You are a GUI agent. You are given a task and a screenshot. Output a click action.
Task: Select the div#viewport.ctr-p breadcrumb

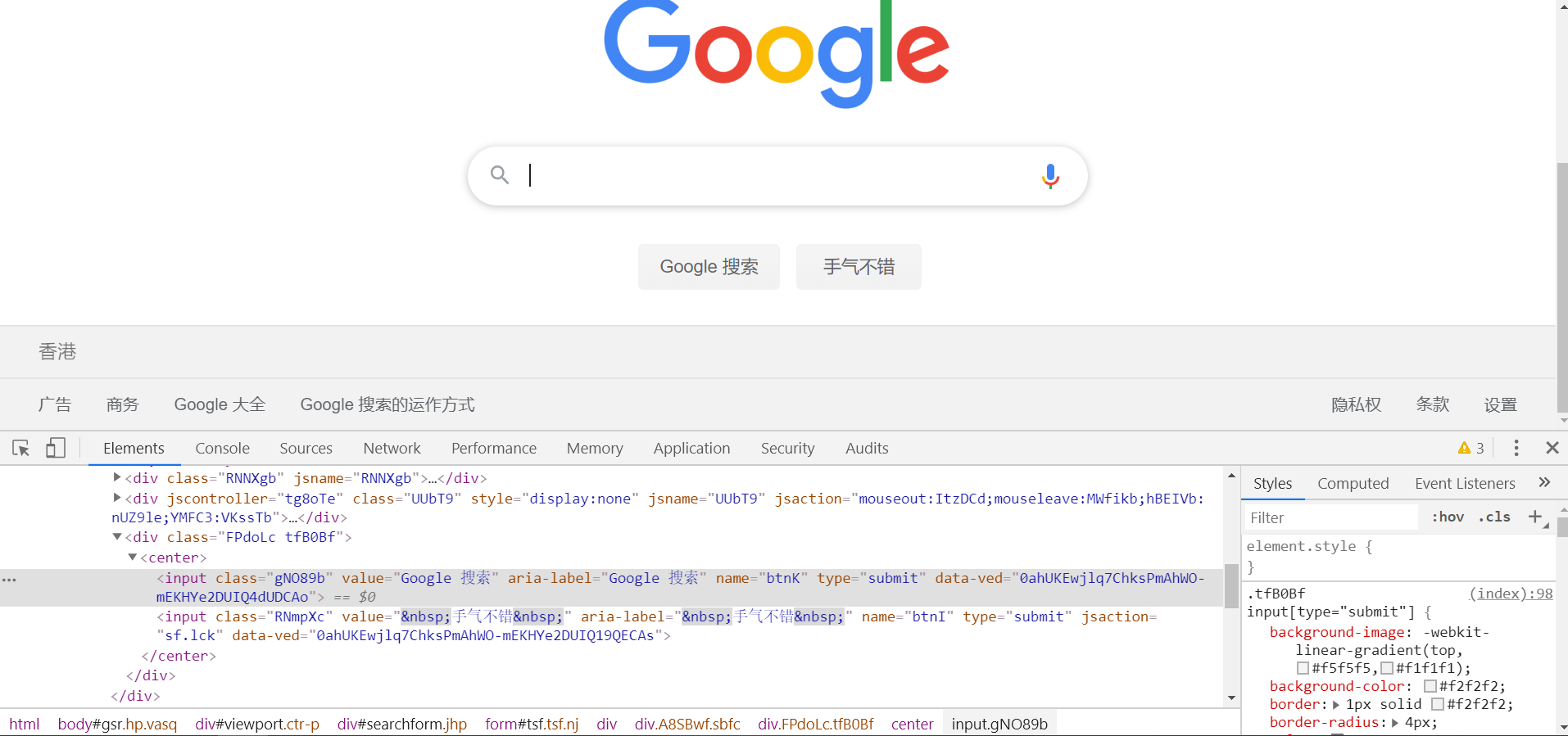click(x=257, y=724)
